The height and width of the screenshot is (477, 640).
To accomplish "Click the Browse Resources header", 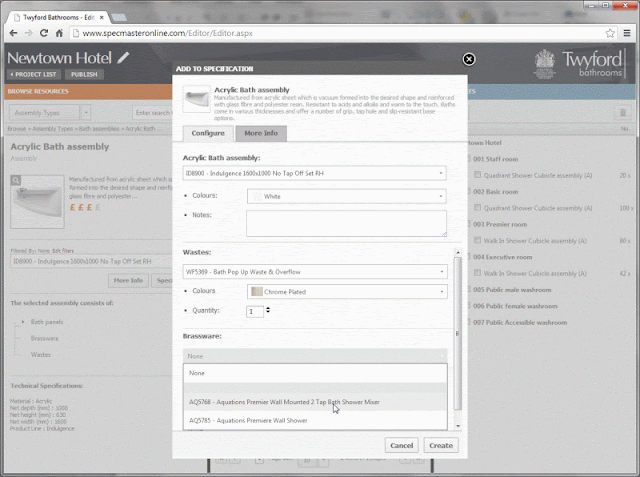I will coord(38,91).
